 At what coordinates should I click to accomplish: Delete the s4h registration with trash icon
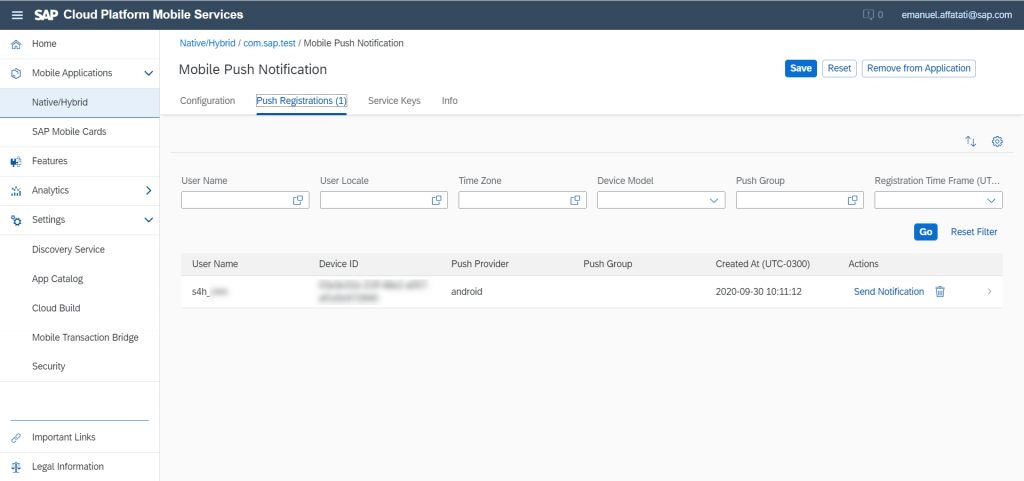pos(940,292)
